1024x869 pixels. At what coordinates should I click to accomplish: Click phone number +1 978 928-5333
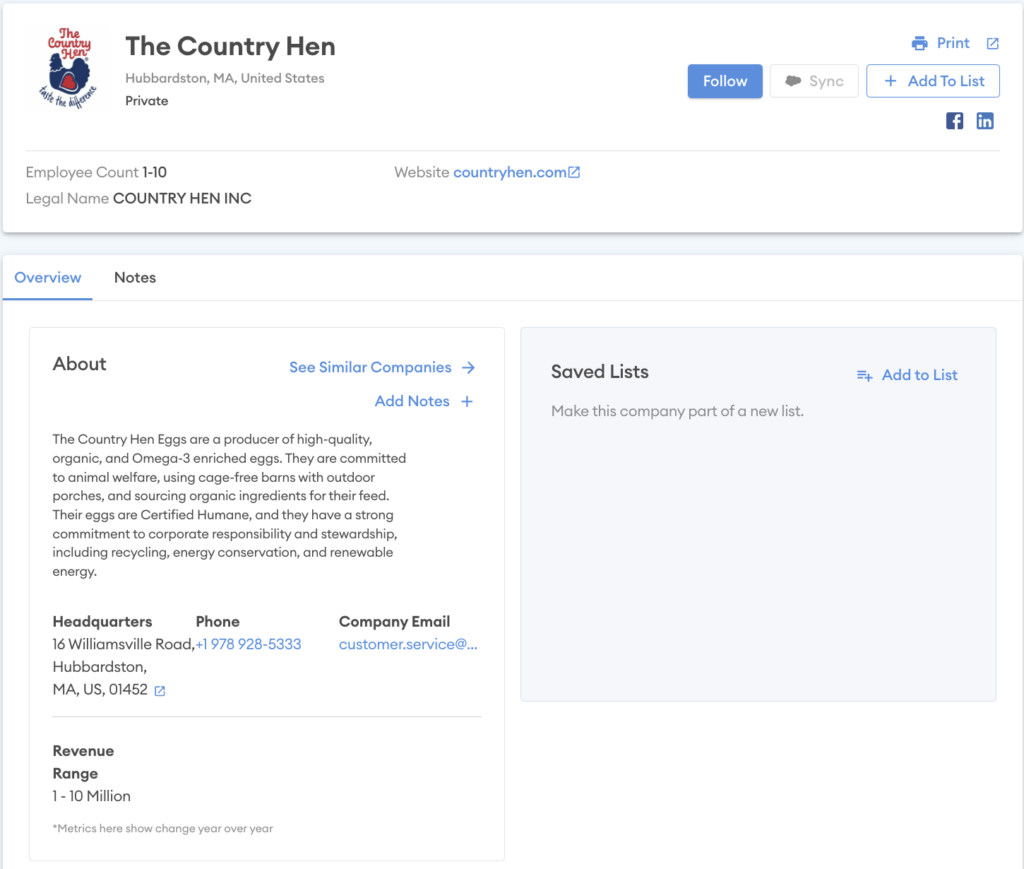[x=248, y=644]
